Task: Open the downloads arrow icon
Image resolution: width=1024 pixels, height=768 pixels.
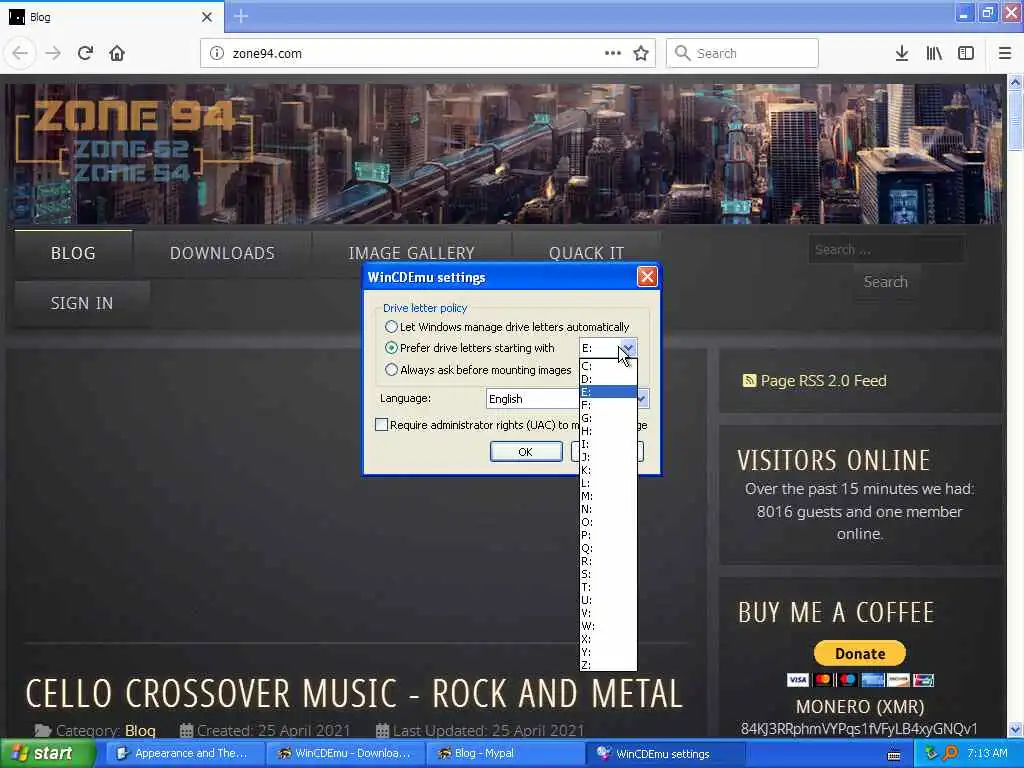Action: tap(902, 53)
